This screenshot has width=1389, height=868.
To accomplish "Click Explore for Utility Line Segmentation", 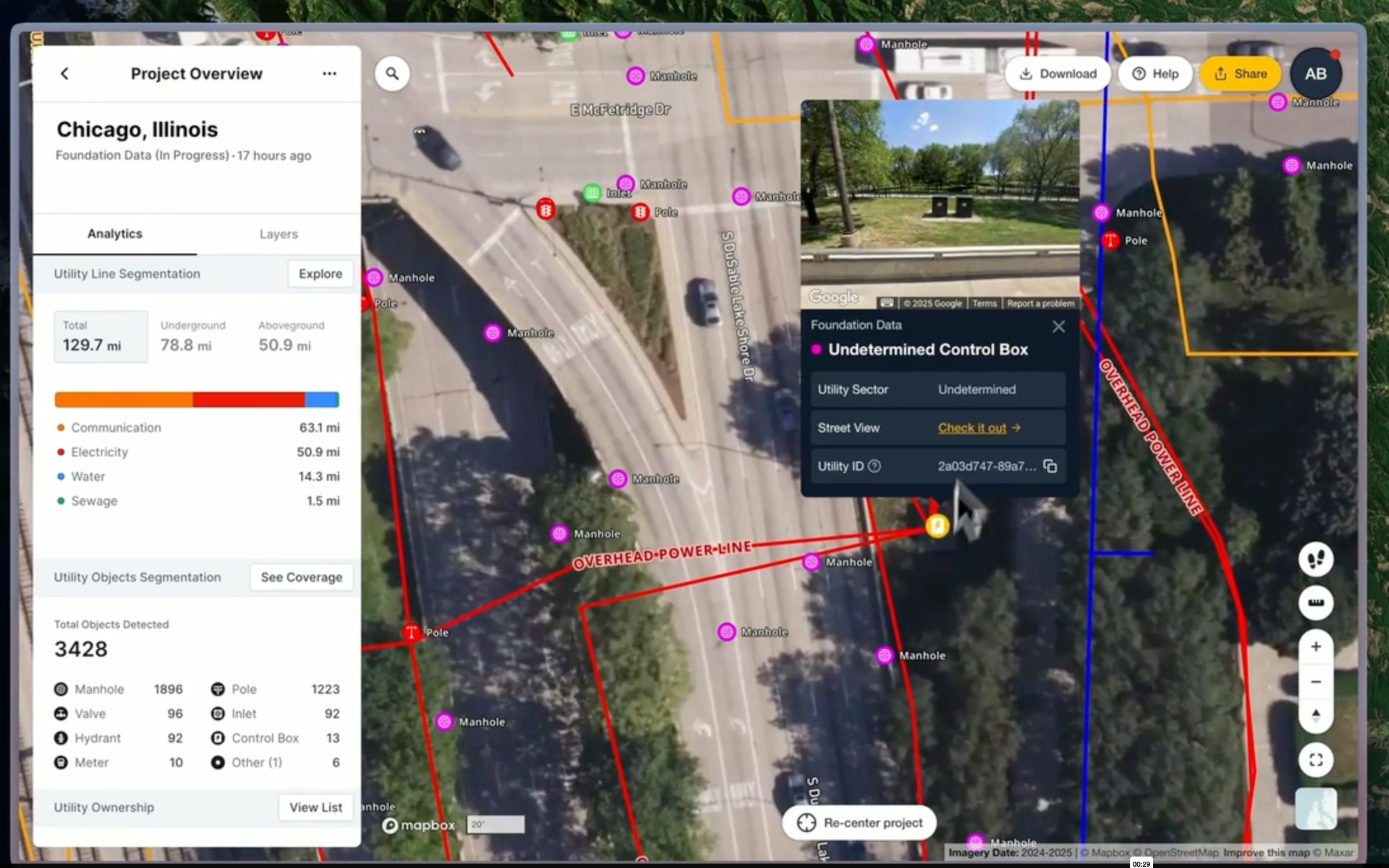I will point(320,274).
